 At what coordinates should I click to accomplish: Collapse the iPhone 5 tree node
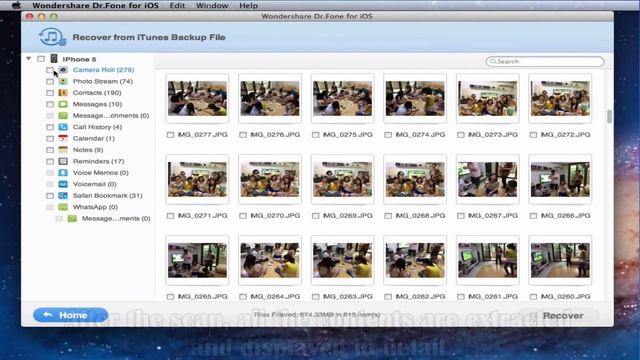point(29,59)
